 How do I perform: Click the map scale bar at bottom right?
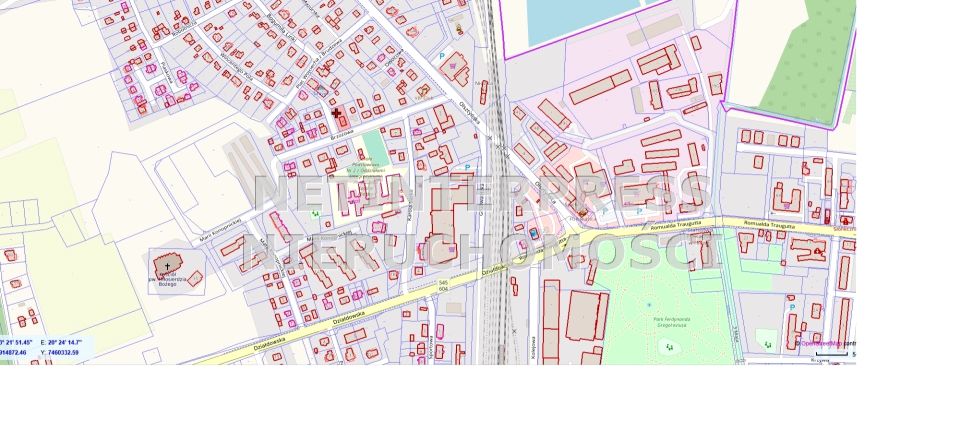[x=831, y=354]
